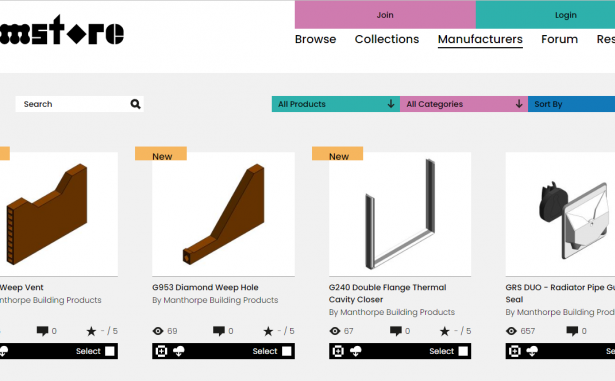This screenshot has width=615, height=381.
Task: Download GRS DUO via cloud icon
Action: click(532, 351)
